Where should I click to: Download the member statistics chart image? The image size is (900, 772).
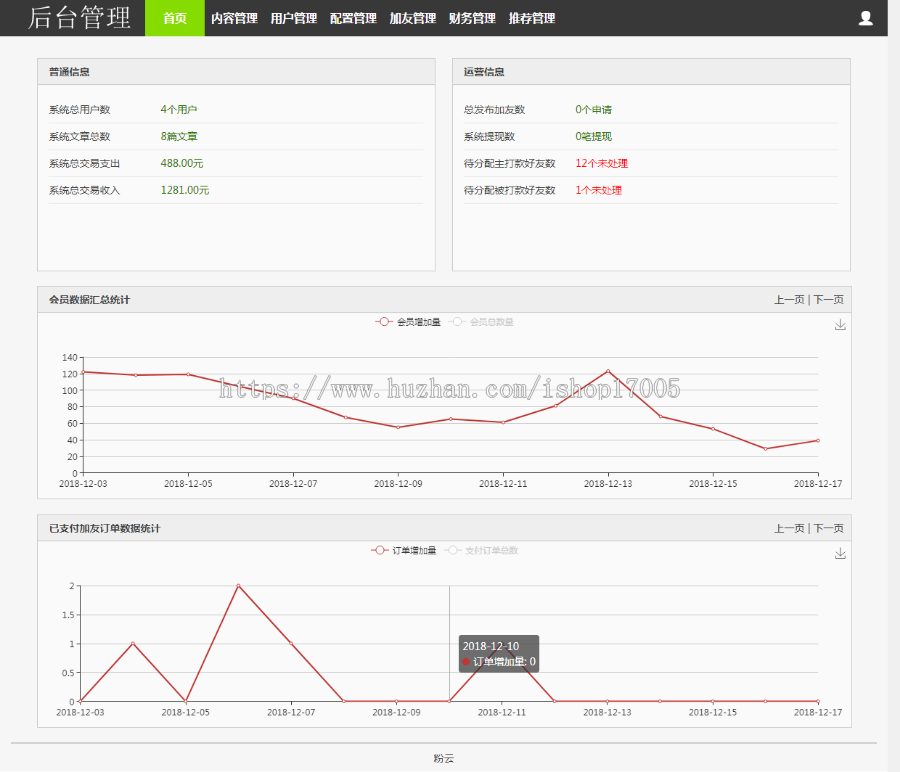(840, 325)
